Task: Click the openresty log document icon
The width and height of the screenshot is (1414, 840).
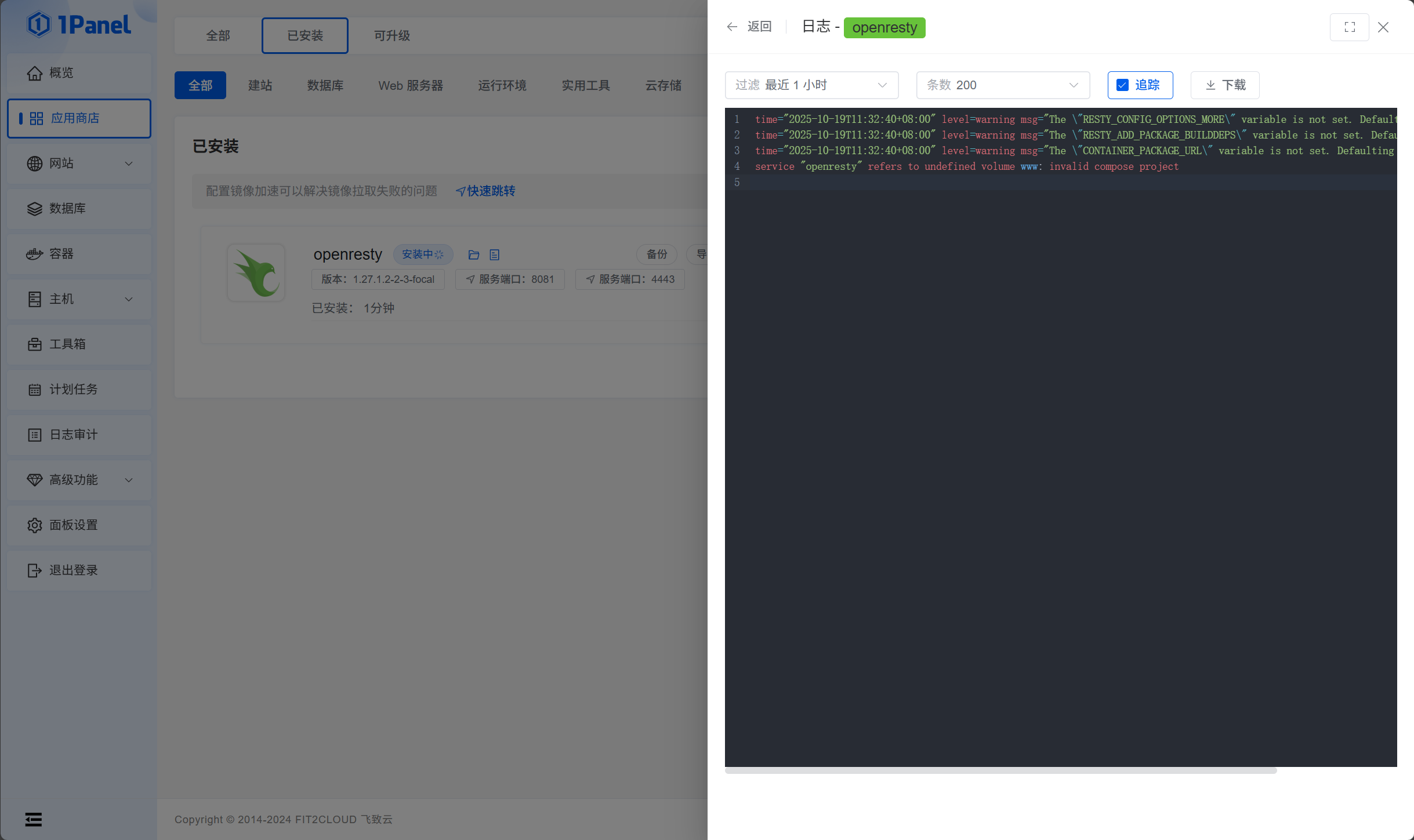Action: (494, 254)
